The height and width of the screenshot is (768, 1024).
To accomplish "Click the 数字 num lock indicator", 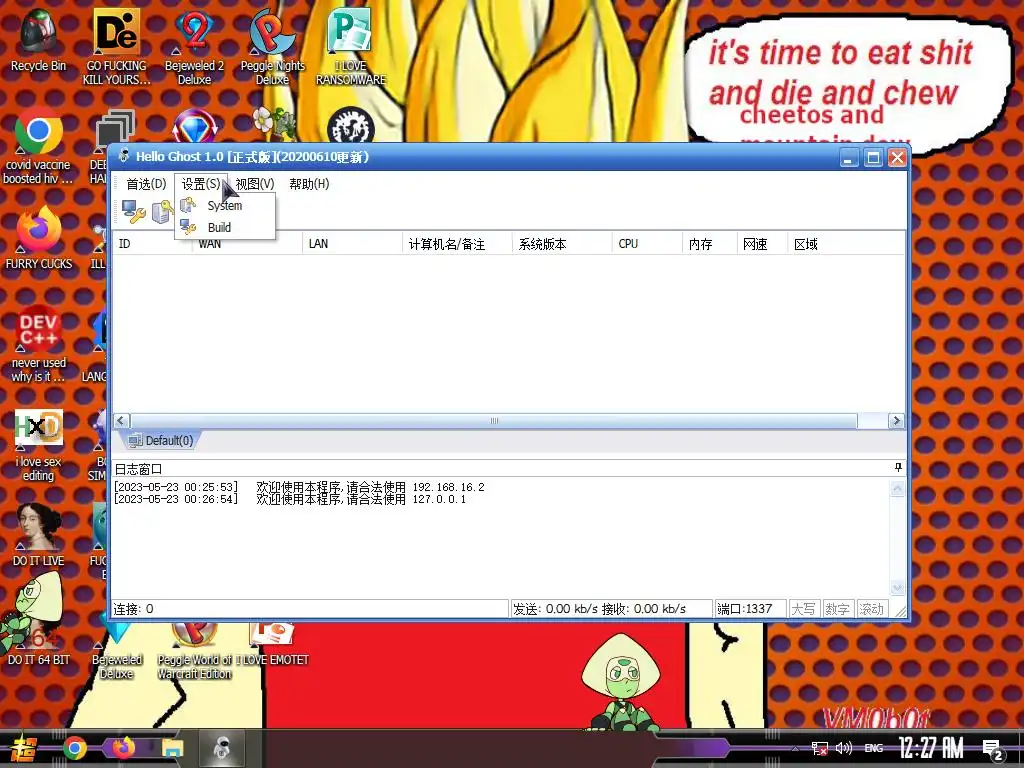I will (x=837, y=609).
